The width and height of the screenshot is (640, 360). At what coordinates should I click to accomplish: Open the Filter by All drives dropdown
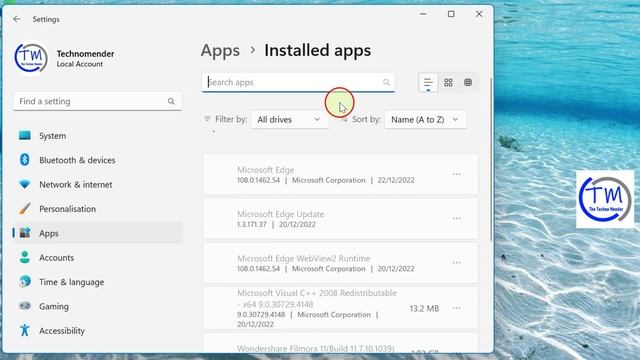click(289, 120)
